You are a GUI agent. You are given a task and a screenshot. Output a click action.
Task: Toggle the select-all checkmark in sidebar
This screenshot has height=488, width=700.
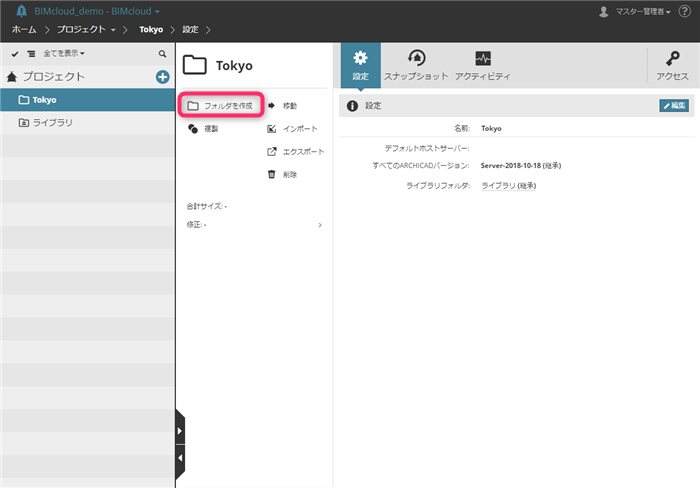click(x=15, y=54)
